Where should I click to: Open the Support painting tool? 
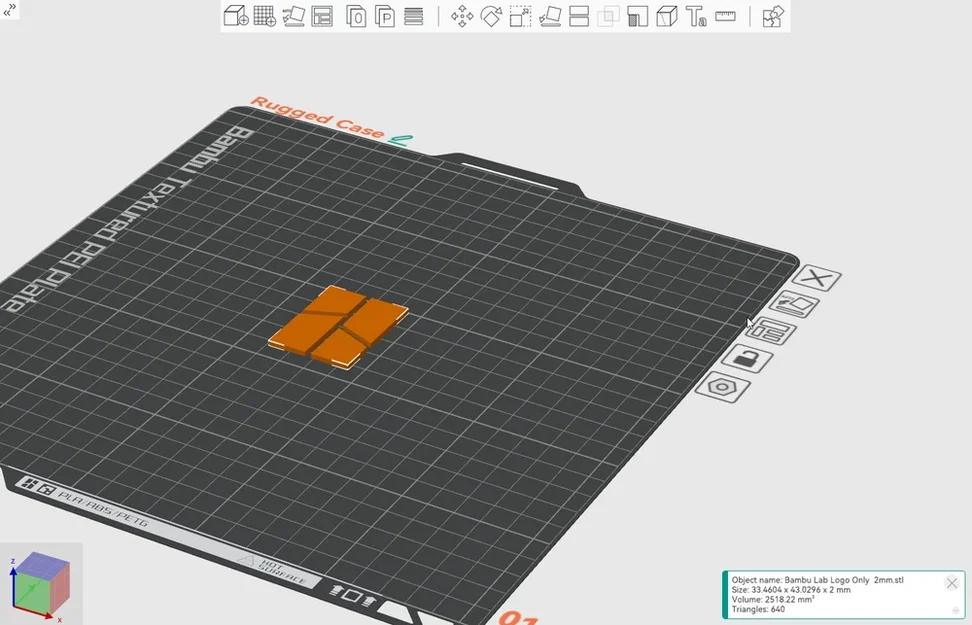[x=637, y=16]
